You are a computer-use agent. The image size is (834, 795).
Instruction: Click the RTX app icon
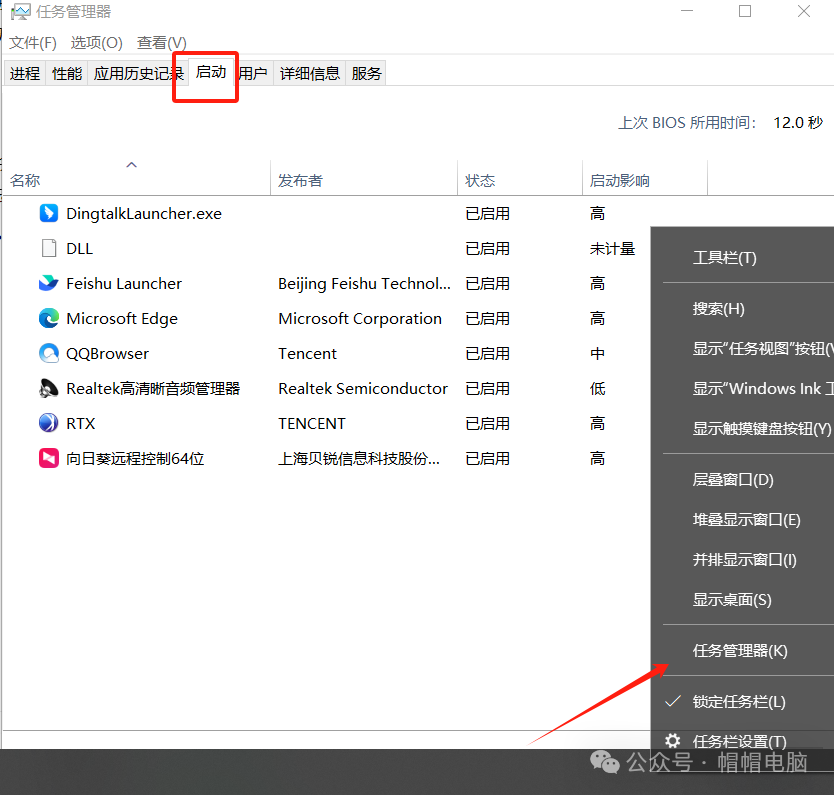pos(49,424)
